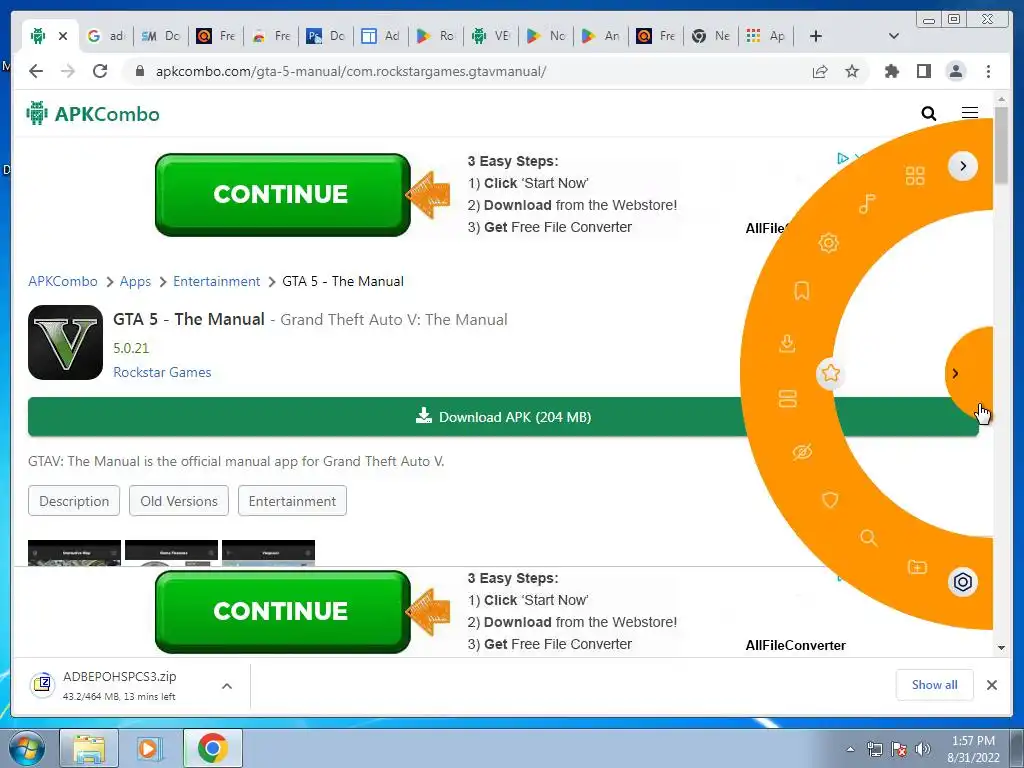1024x768 pixels.
Task: Switch to the Photoshop 'Do' tab
Action: pyautogui.click(x=327, y=36)
